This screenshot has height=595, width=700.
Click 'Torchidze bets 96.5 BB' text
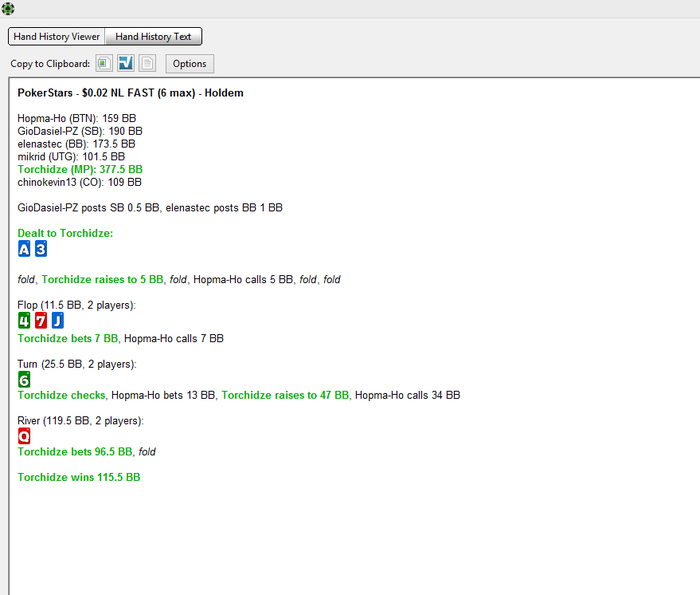75,452
